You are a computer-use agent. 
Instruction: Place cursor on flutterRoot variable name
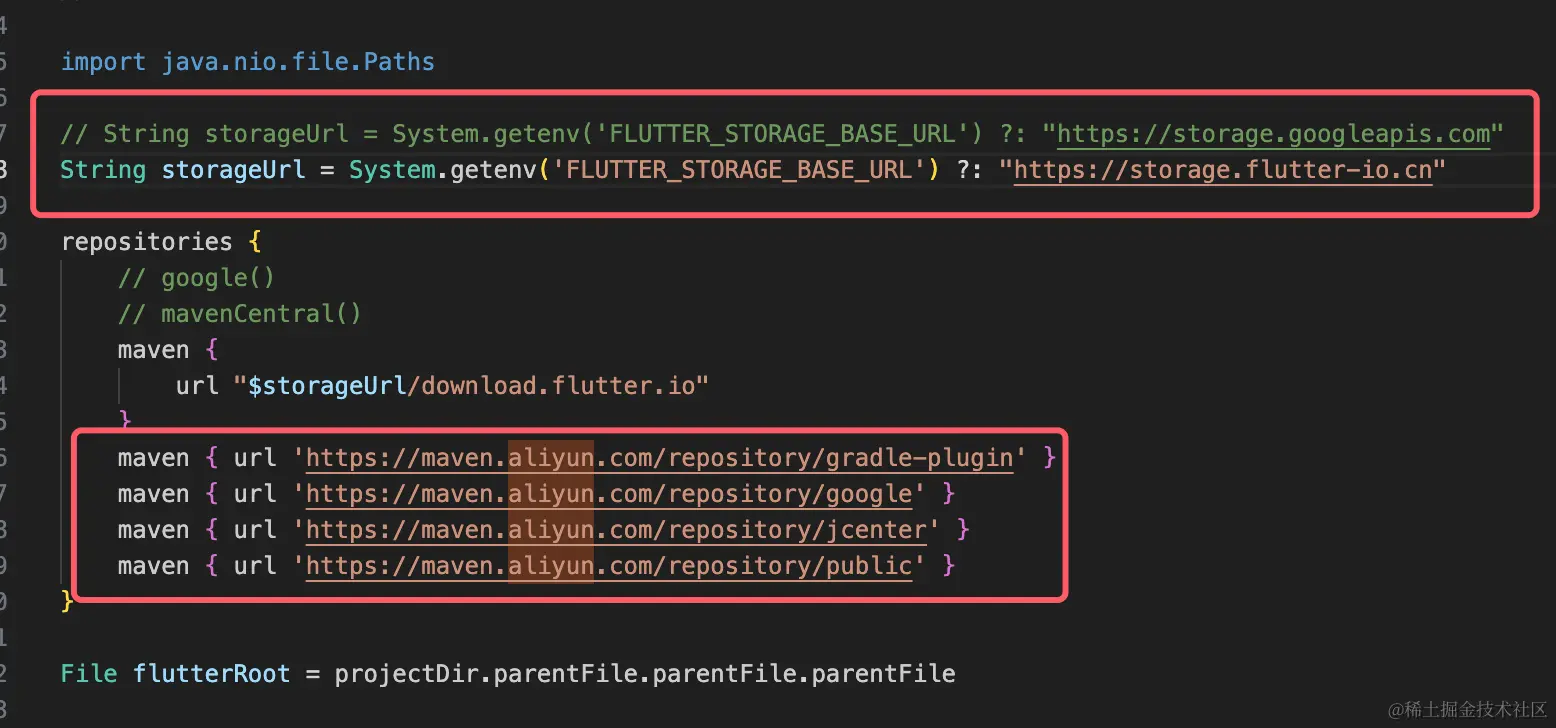[212, 674]
